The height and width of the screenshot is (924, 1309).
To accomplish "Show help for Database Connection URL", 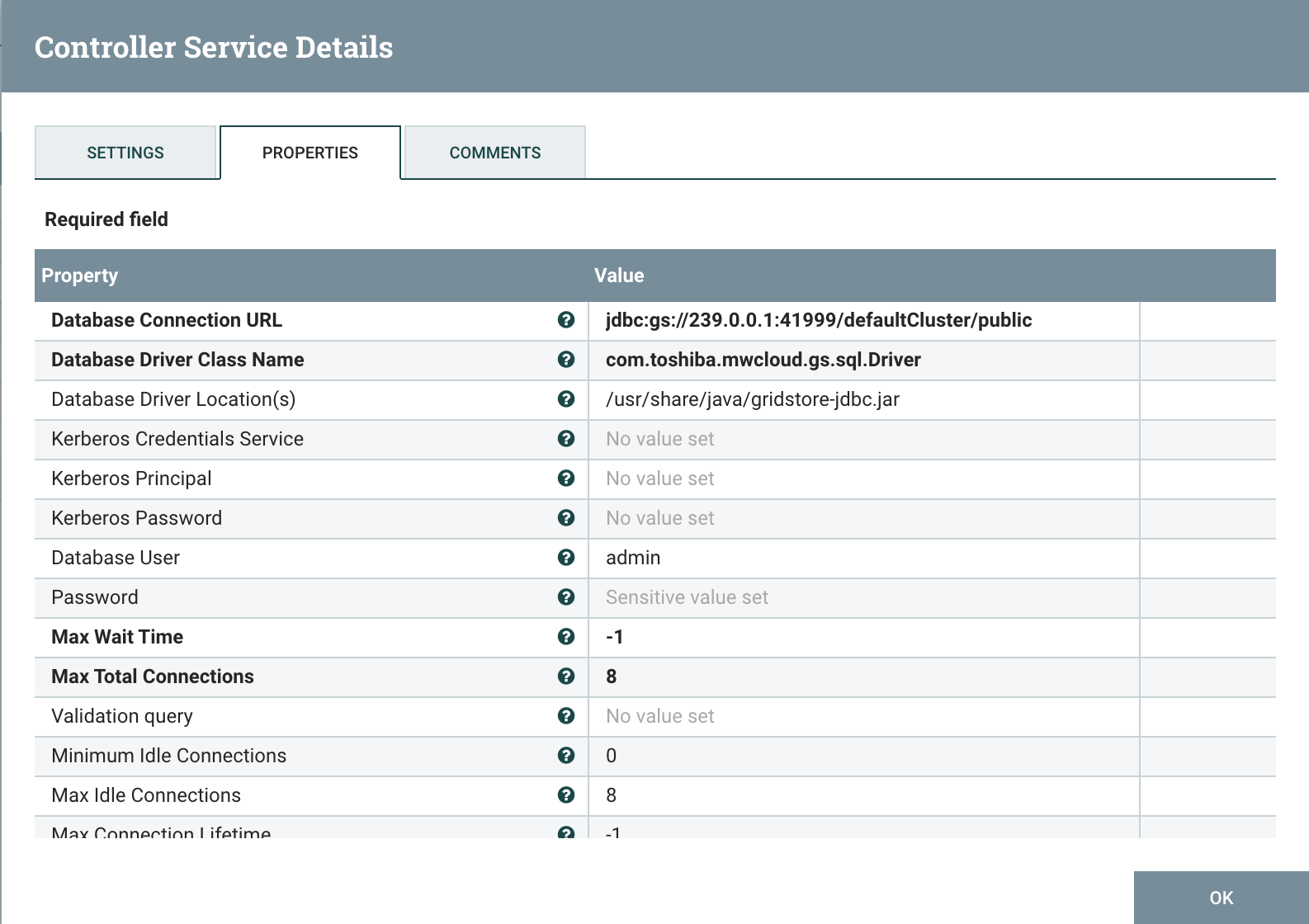I will pos(566,320).
